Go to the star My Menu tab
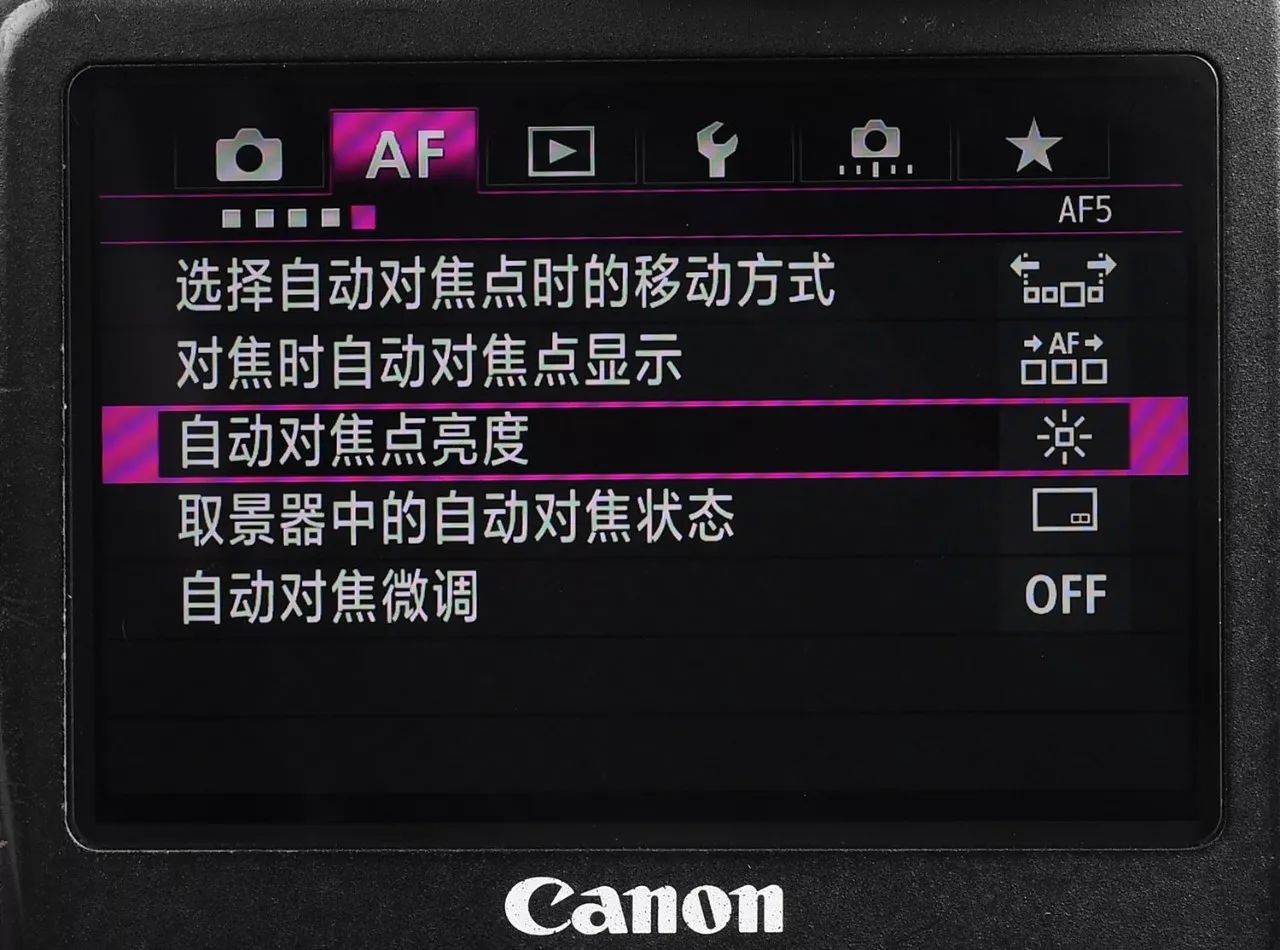1280x950 pixels. (1033, 150)
